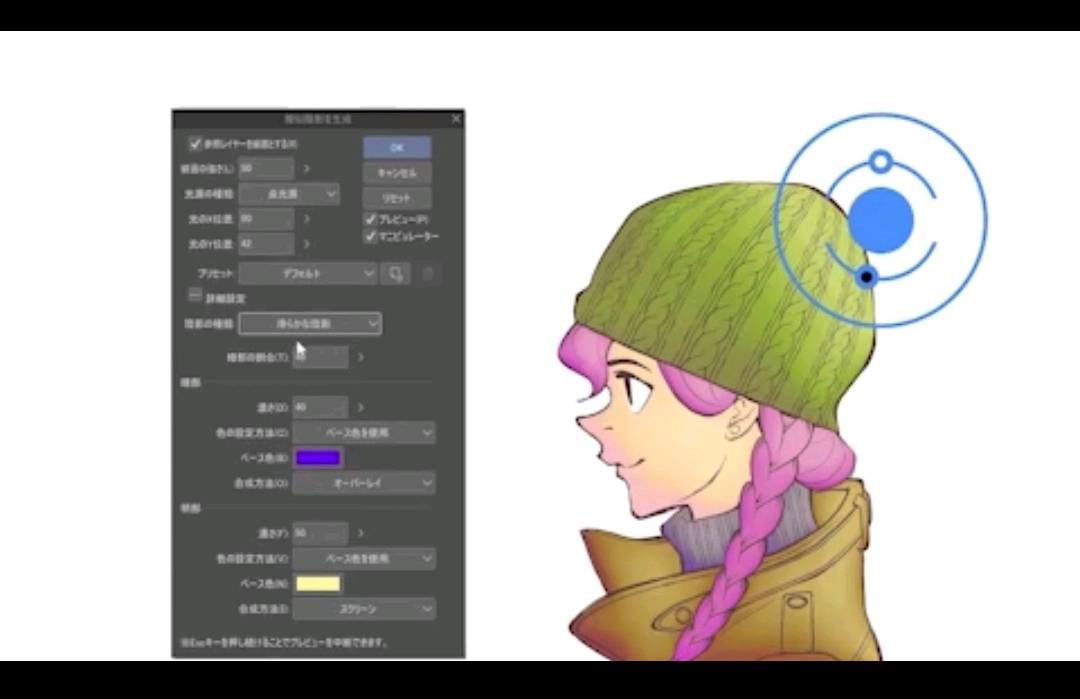Image resolution: width=1080 pixels, height=699 pixels.
Task: Click the large blue light source circle on canvas
Action: [x=881, y=220]
